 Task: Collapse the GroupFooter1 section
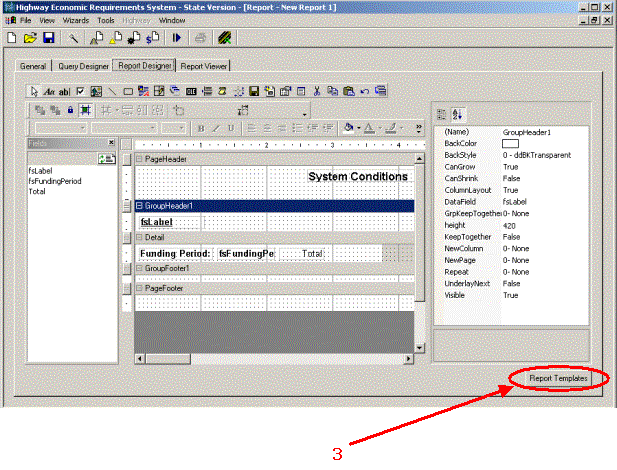(139, 268)
